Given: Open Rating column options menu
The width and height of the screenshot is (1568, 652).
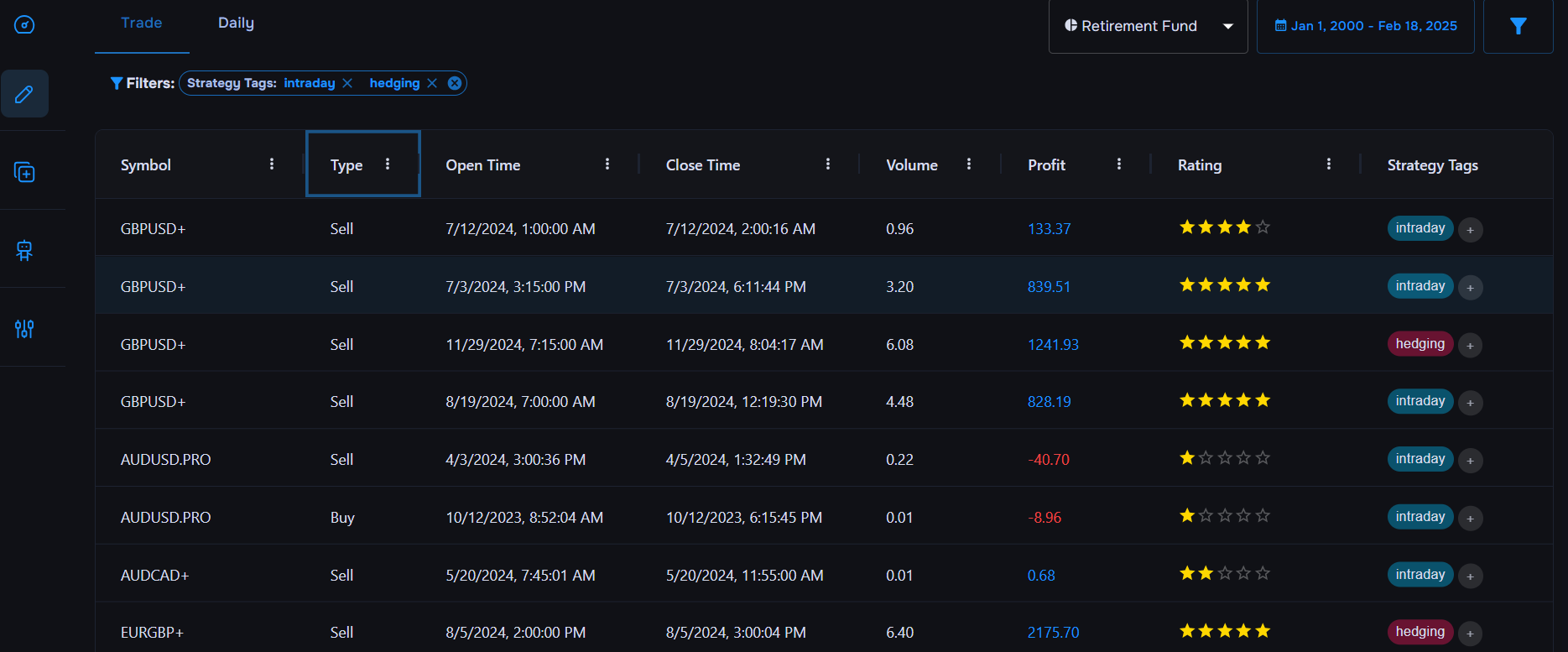Looking at the screenshot, I should pyautogui.click(x=1329, y=164).
